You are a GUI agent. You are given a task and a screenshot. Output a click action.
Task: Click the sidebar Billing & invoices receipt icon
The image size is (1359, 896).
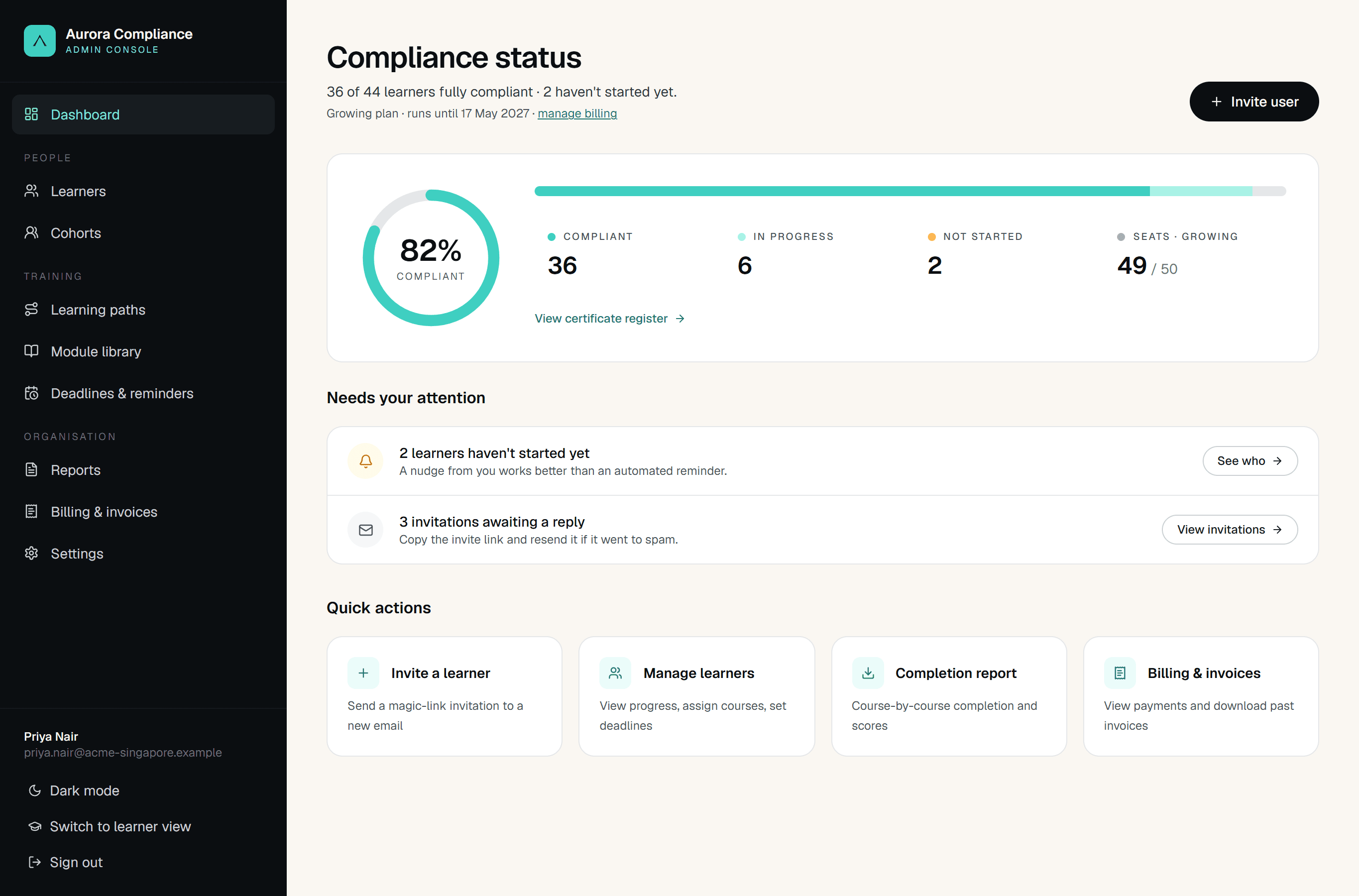(x=31, y=511)
